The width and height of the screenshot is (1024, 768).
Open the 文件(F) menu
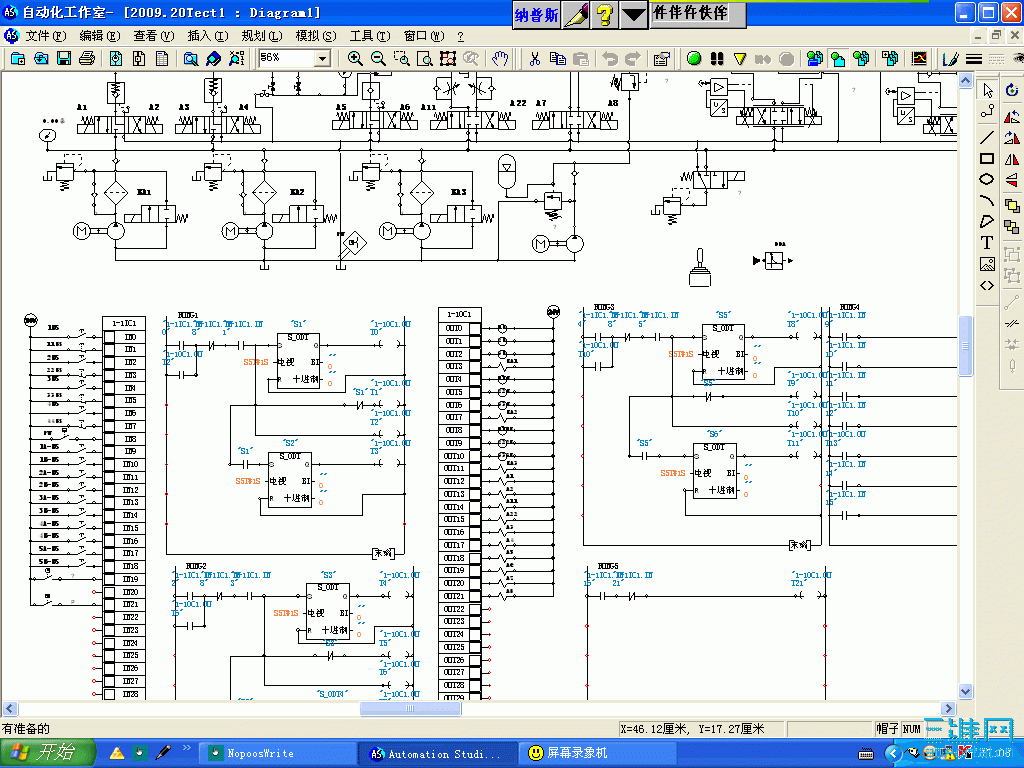pyautogui.click(x=46, y=36)
